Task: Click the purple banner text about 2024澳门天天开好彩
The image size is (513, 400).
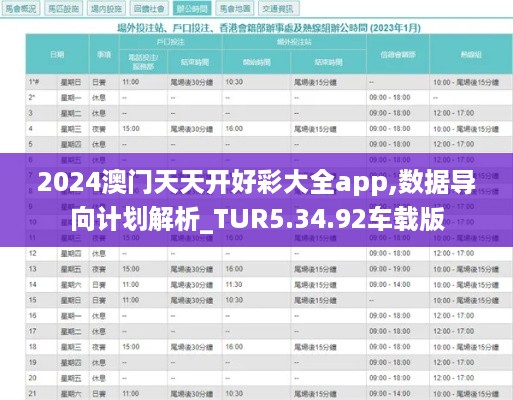Action: click(x=256, y=200)
